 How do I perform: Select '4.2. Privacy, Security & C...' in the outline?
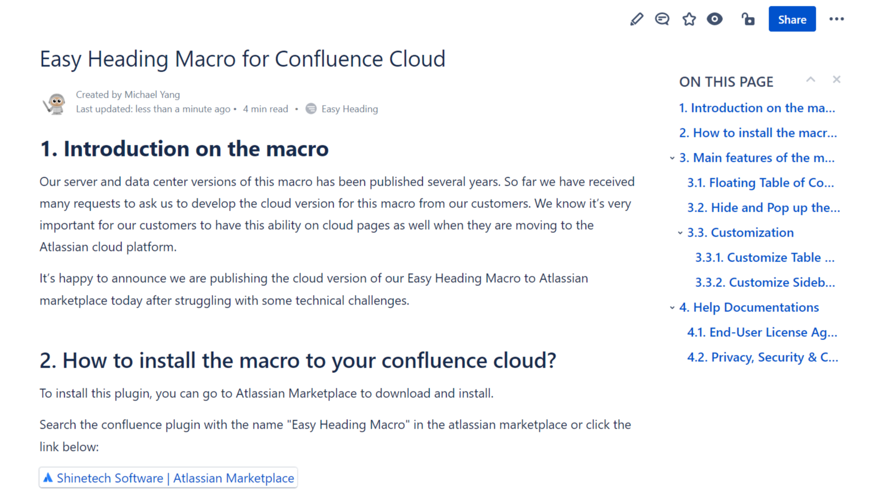point(762,357)
